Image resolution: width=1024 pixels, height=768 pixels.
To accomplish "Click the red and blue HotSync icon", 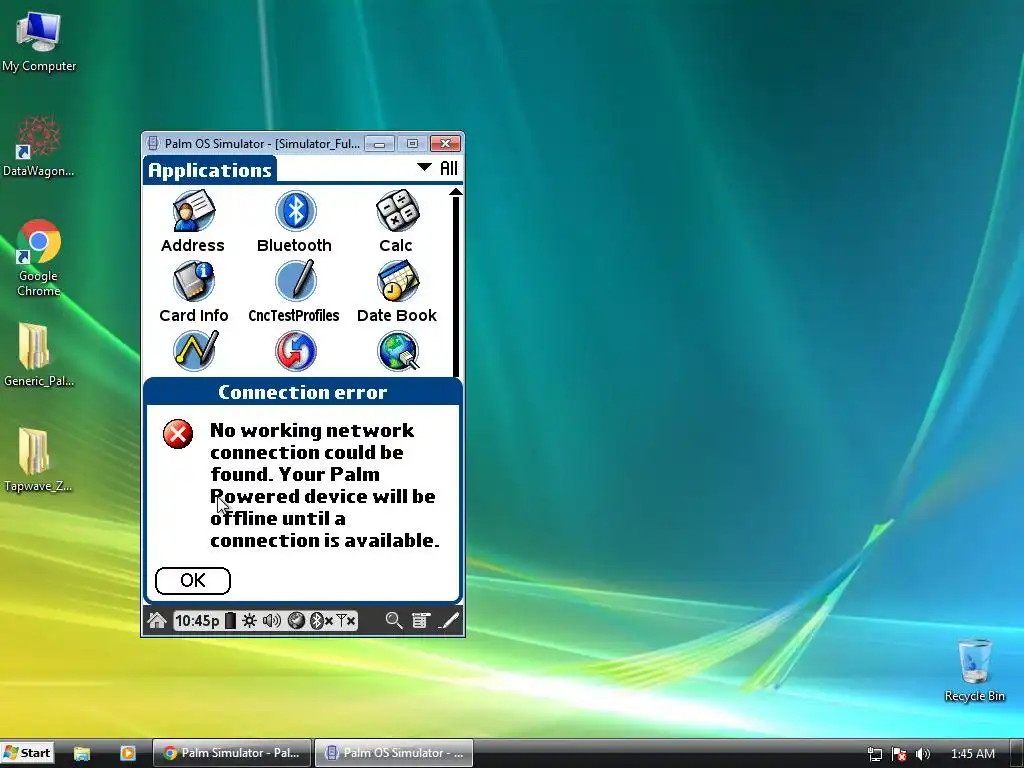I will tap(295, 351).
